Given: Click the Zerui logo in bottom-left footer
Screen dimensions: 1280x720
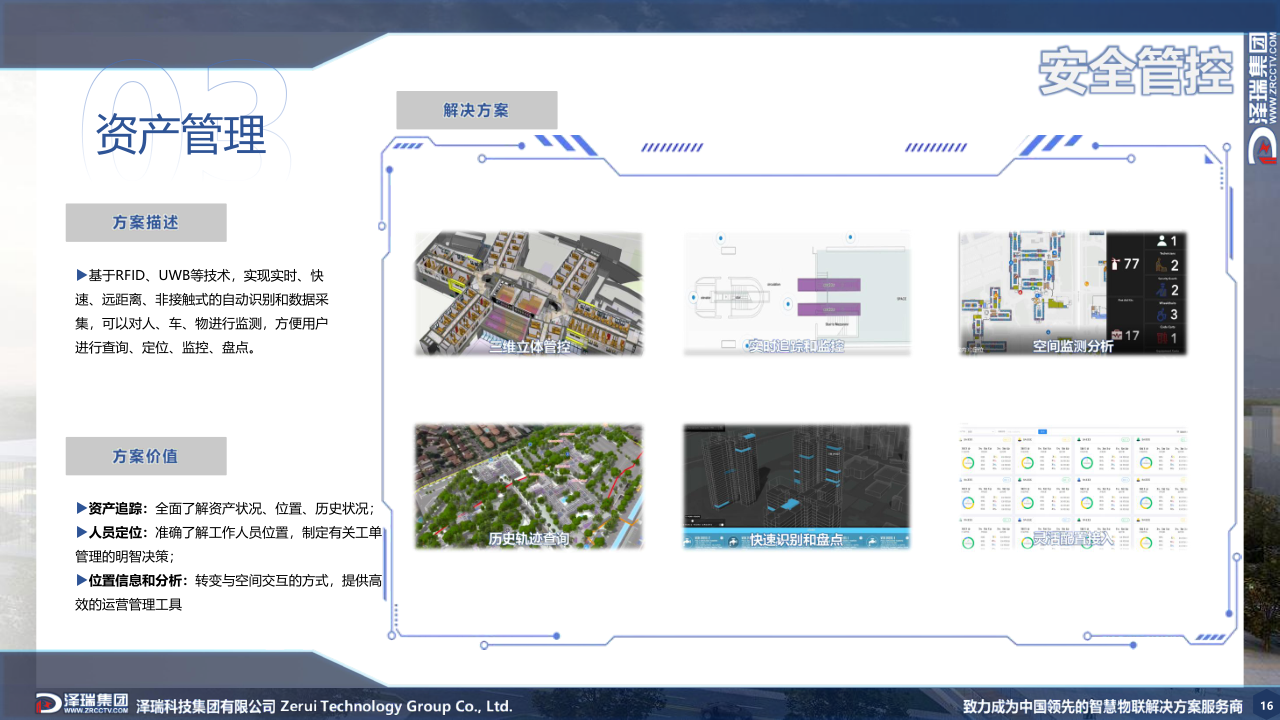Looking at the screenshot, I should tap(82, 703).
